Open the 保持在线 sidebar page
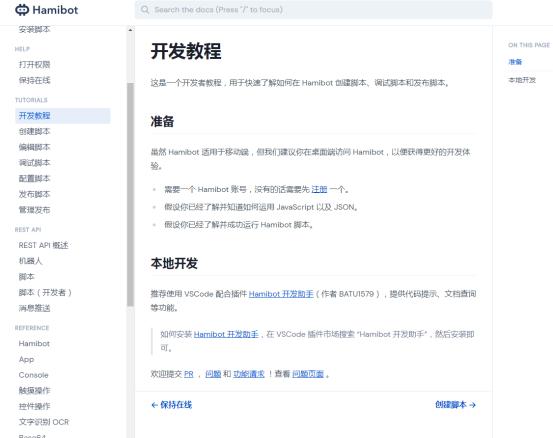The height and width of the screenshot is (438, 553). click(x=35, y=80)
